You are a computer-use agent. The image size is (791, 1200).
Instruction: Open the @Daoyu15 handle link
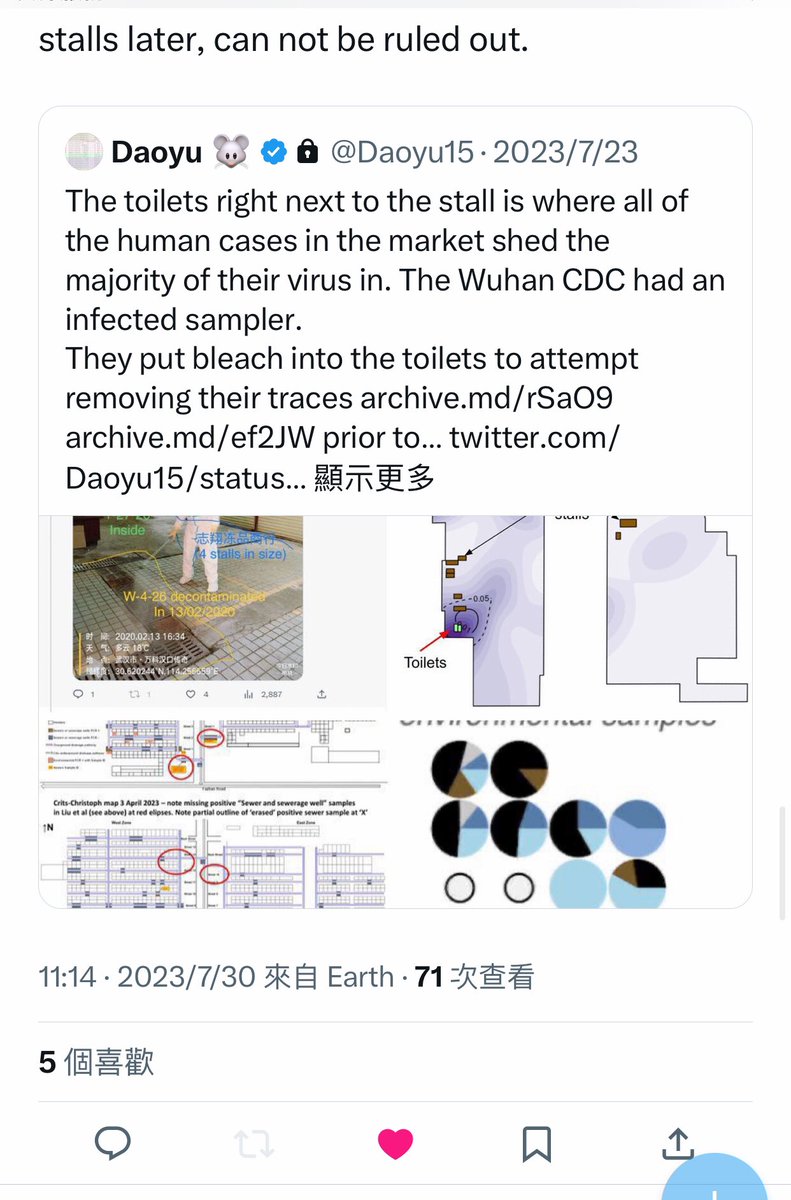click(x=402, y=152)
